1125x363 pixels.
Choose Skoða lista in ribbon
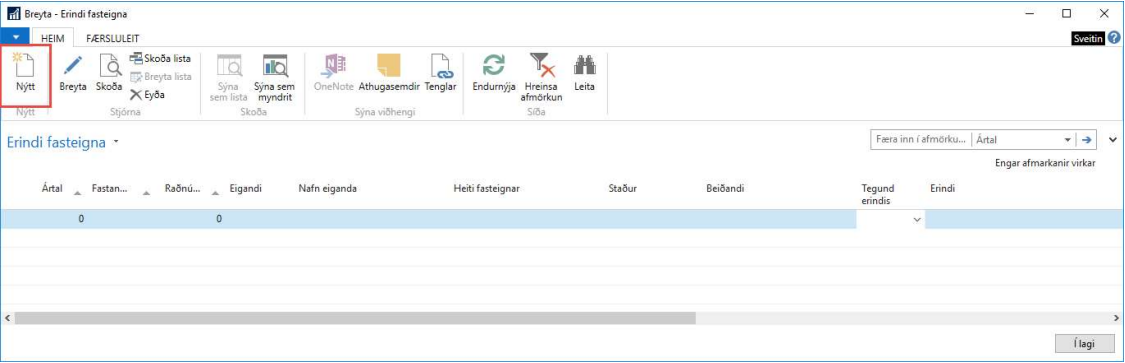[x=160, y=59]
